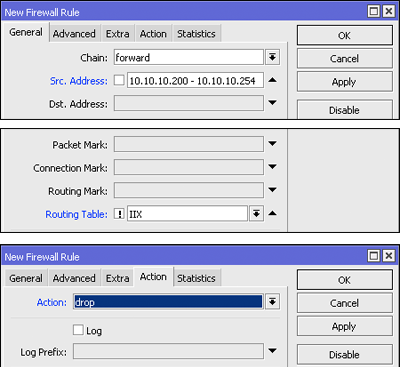Click the Log Prefix field
Screen dimensions: 400x367
[x=168, y=351]
